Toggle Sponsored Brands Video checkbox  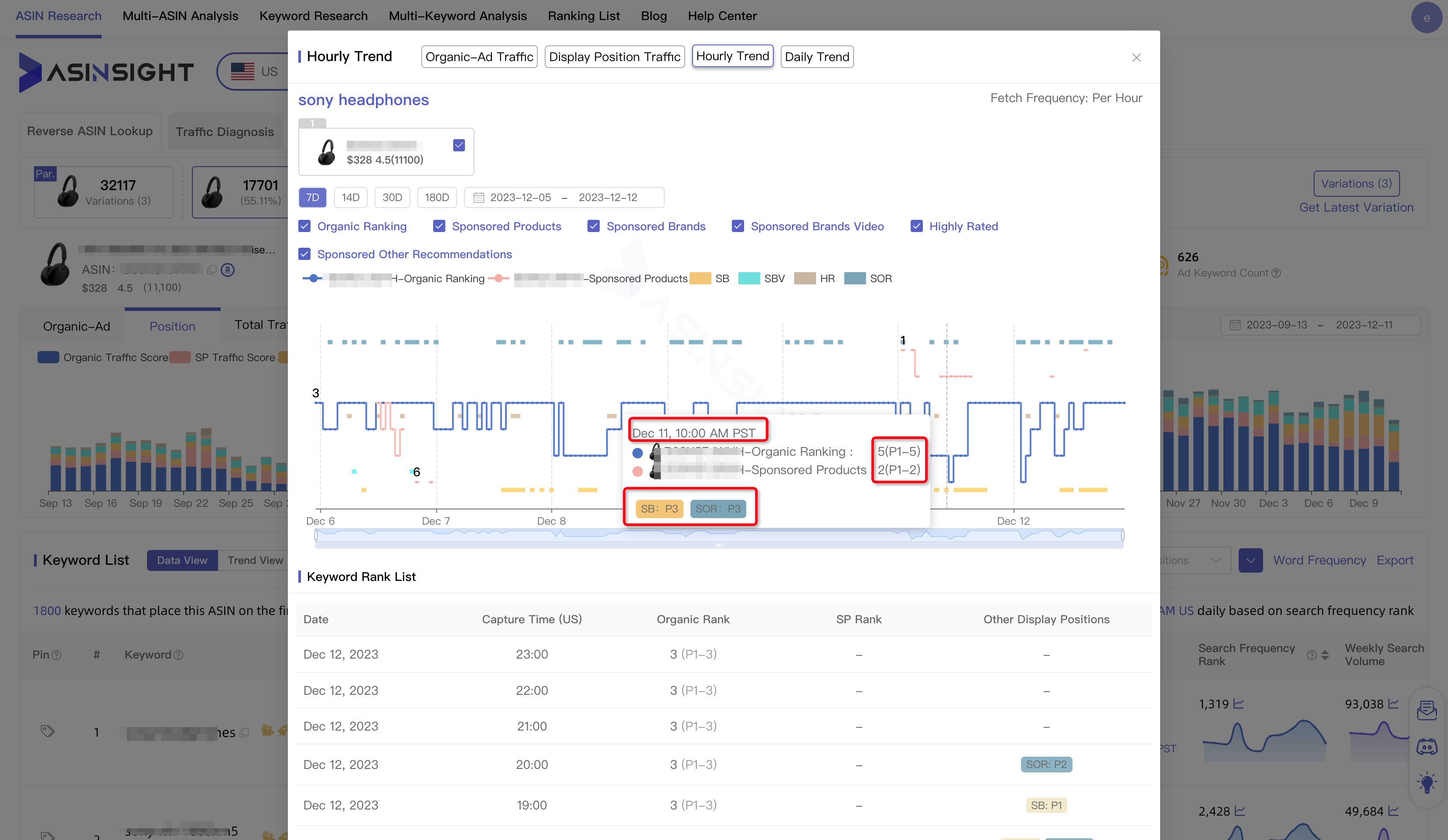coord(738,226)
